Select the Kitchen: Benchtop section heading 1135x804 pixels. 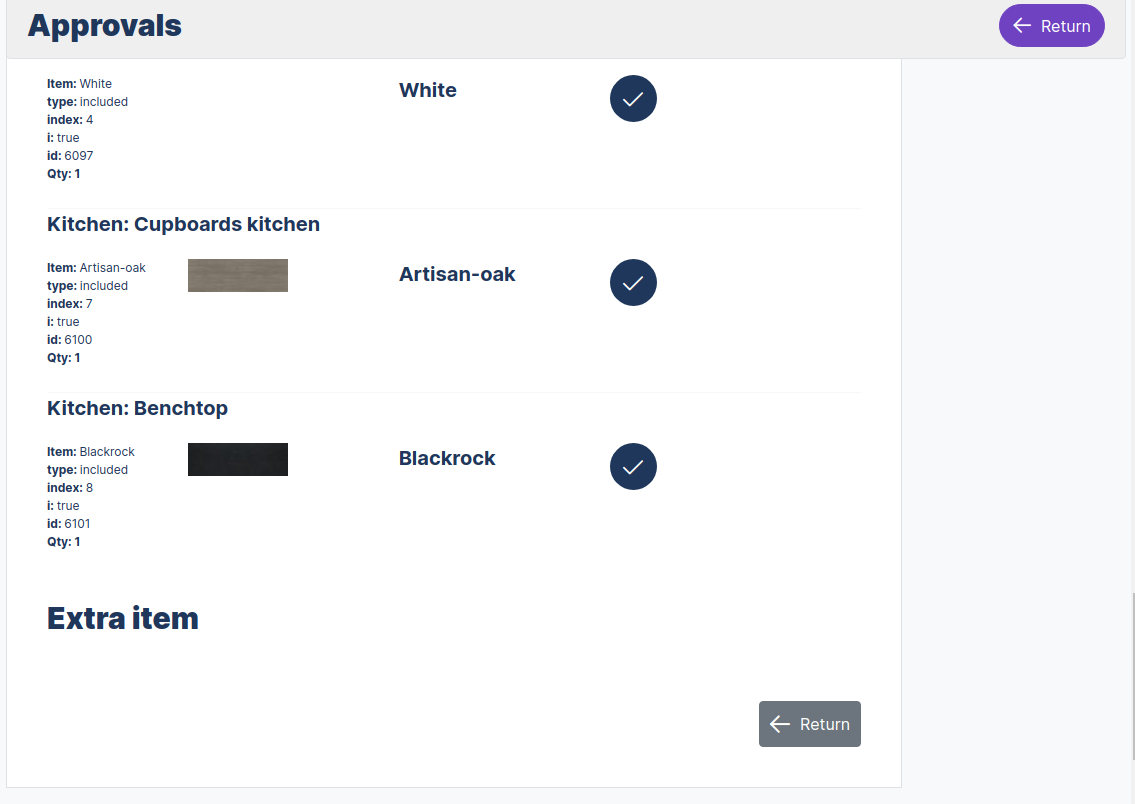coord(137,408)
